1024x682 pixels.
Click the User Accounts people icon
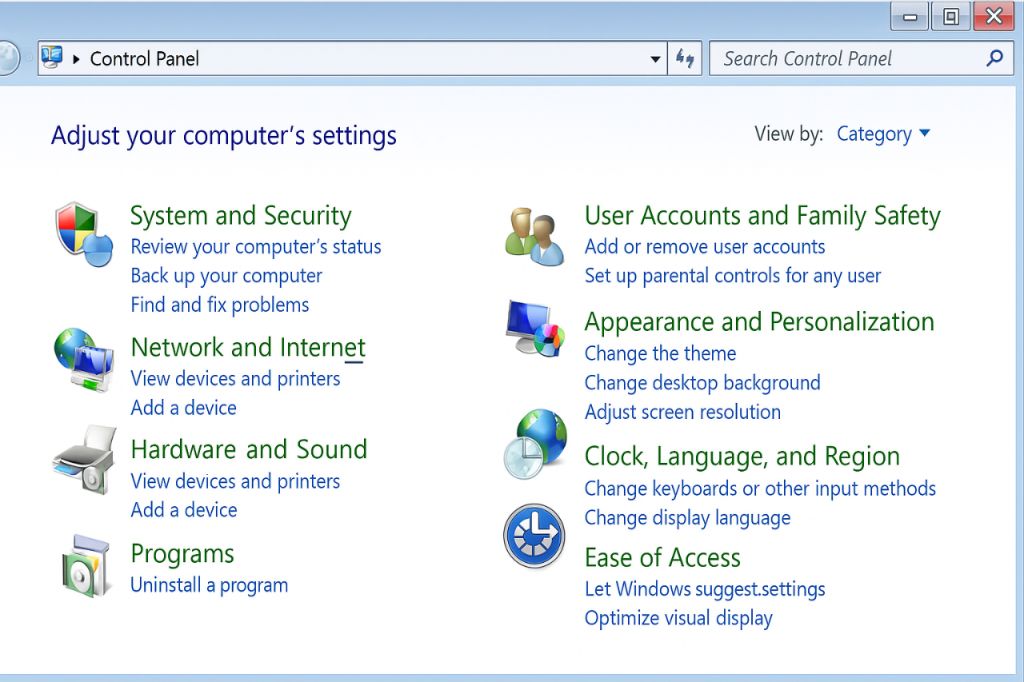pyautogui.click(x=534, y=236)
